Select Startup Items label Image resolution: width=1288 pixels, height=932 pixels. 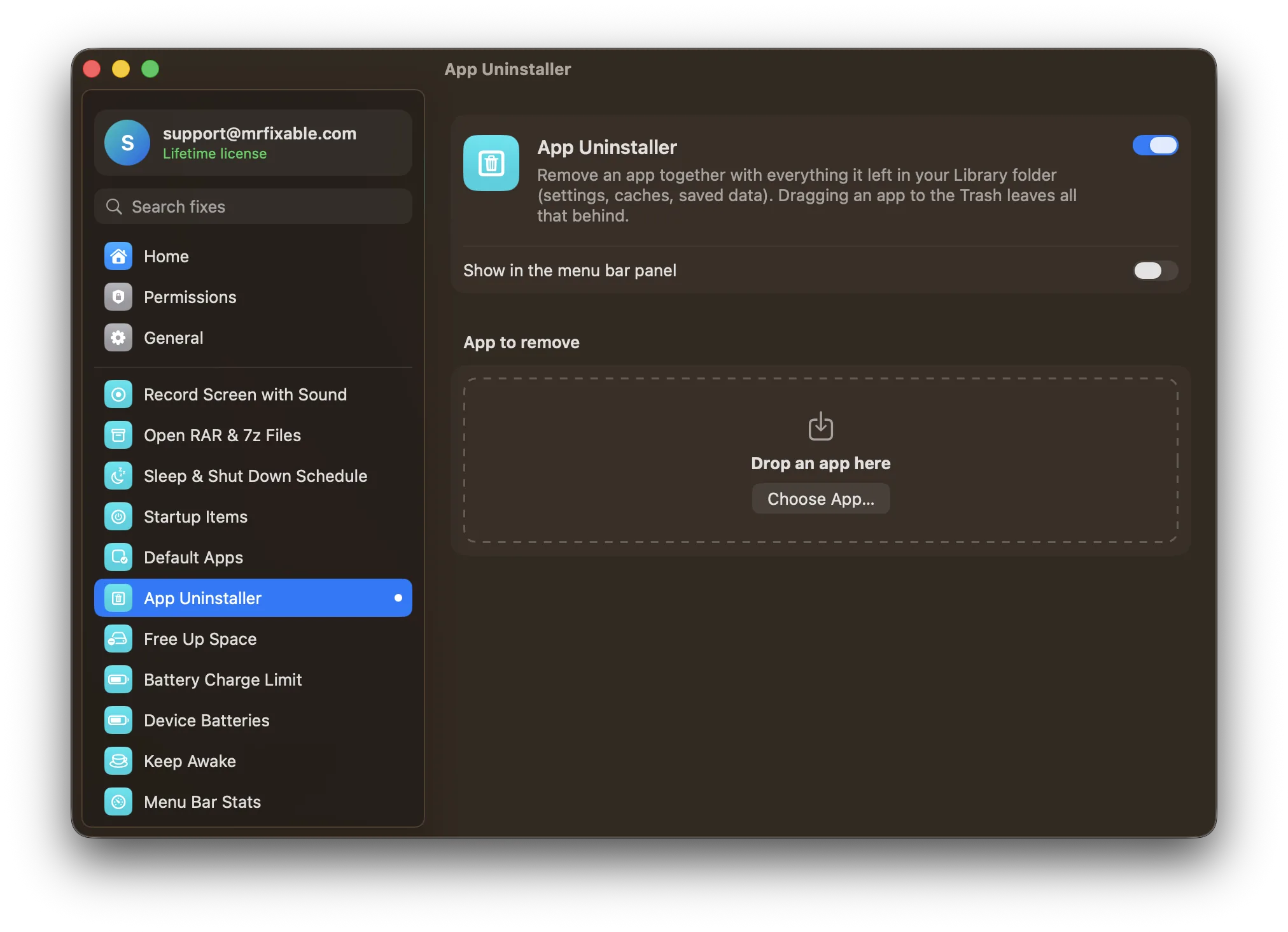(195, 517)
